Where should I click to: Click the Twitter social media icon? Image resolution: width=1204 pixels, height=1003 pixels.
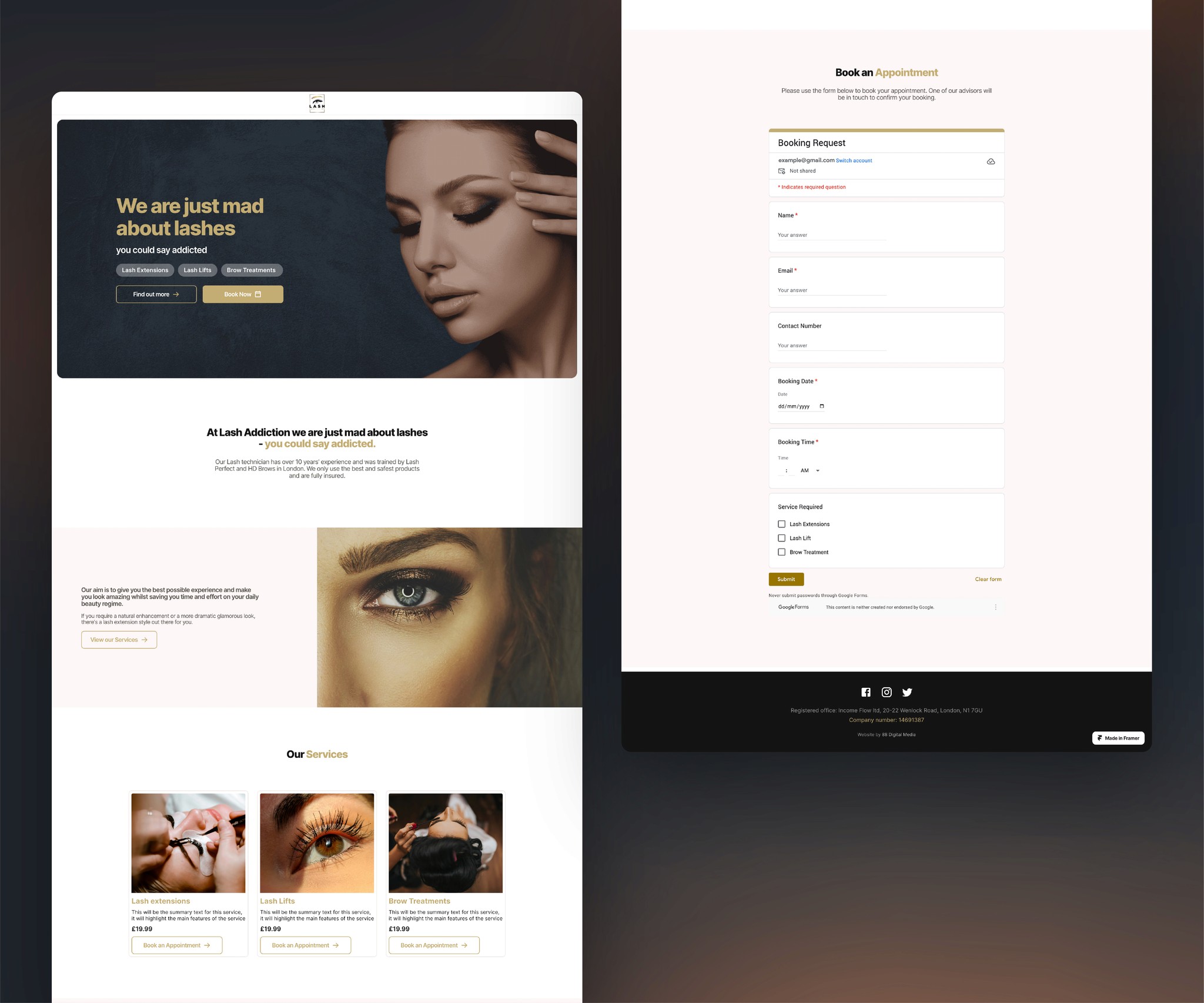click(x=907, y=692)
